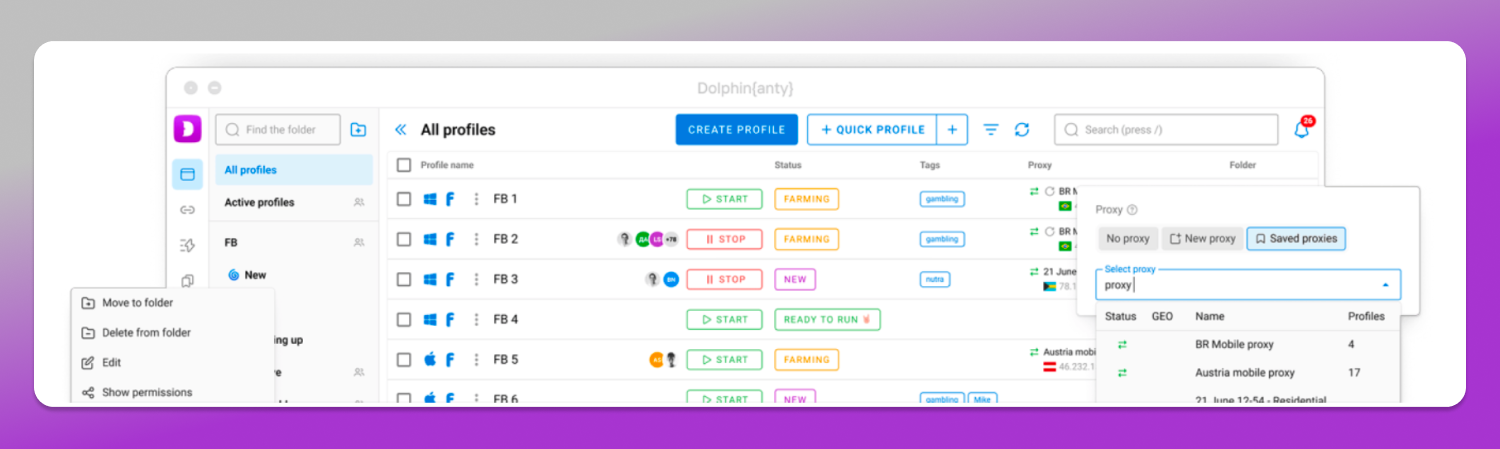Click the CREATE PROFILE button
The width and height of the screenshot is (1500, 449).
[737, 130]
